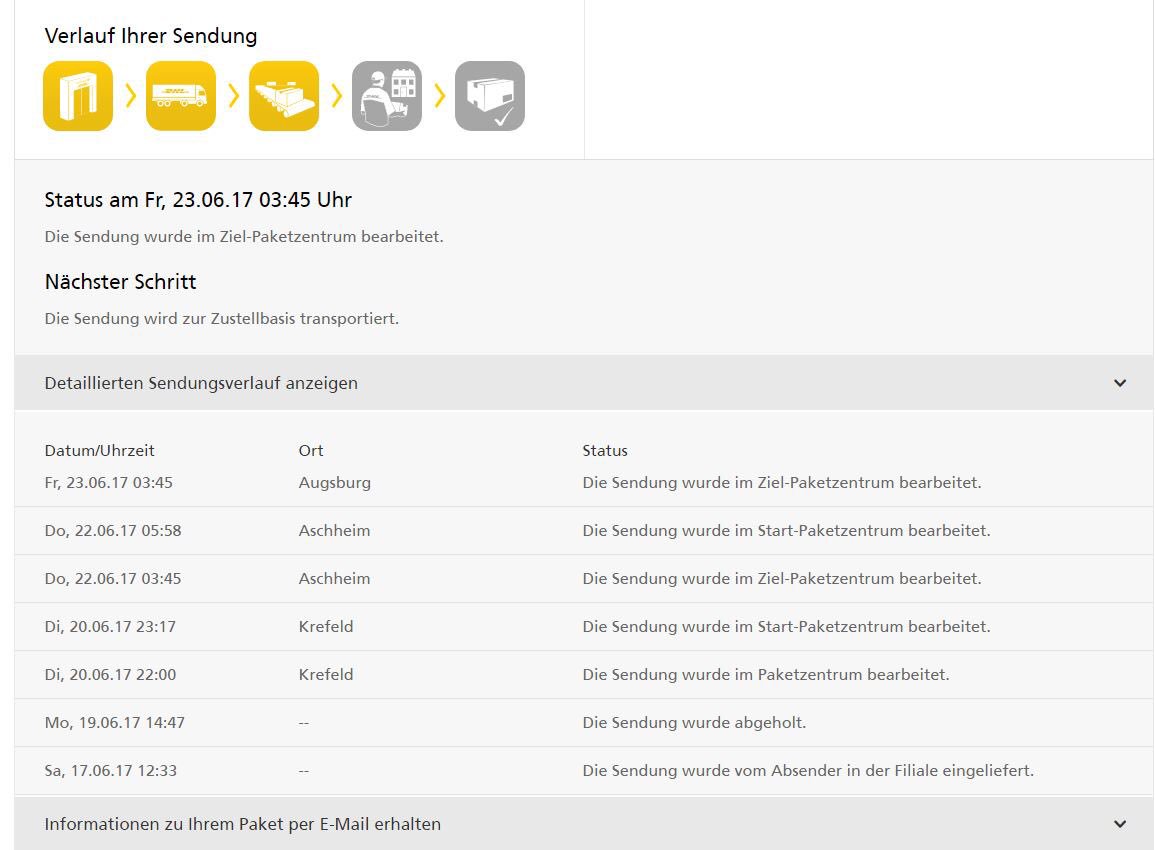Image resolution: width=1155 pixels, height=850 pixels.
Task: Click the parcel center conveyor belt icon
Action: (x=283, y=95)
